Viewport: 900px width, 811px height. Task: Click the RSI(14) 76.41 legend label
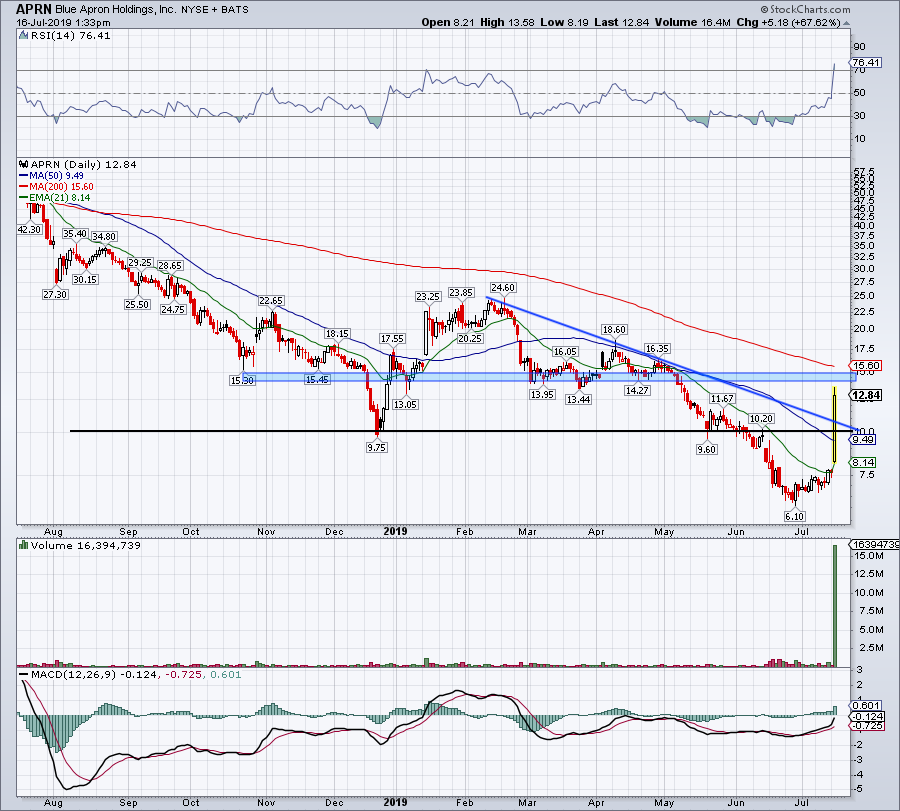[x=70, y=36]
